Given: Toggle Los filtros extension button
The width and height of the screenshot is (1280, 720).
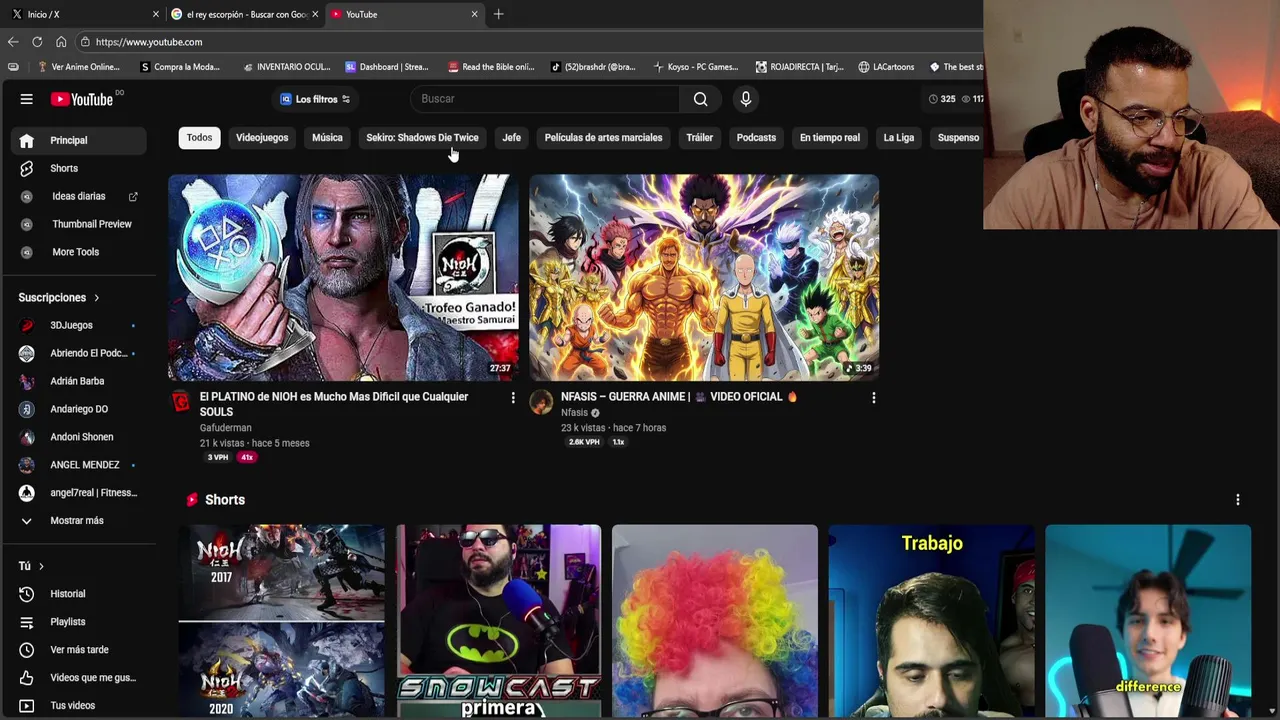Looking at the screenshot, I should pos(315,99).
